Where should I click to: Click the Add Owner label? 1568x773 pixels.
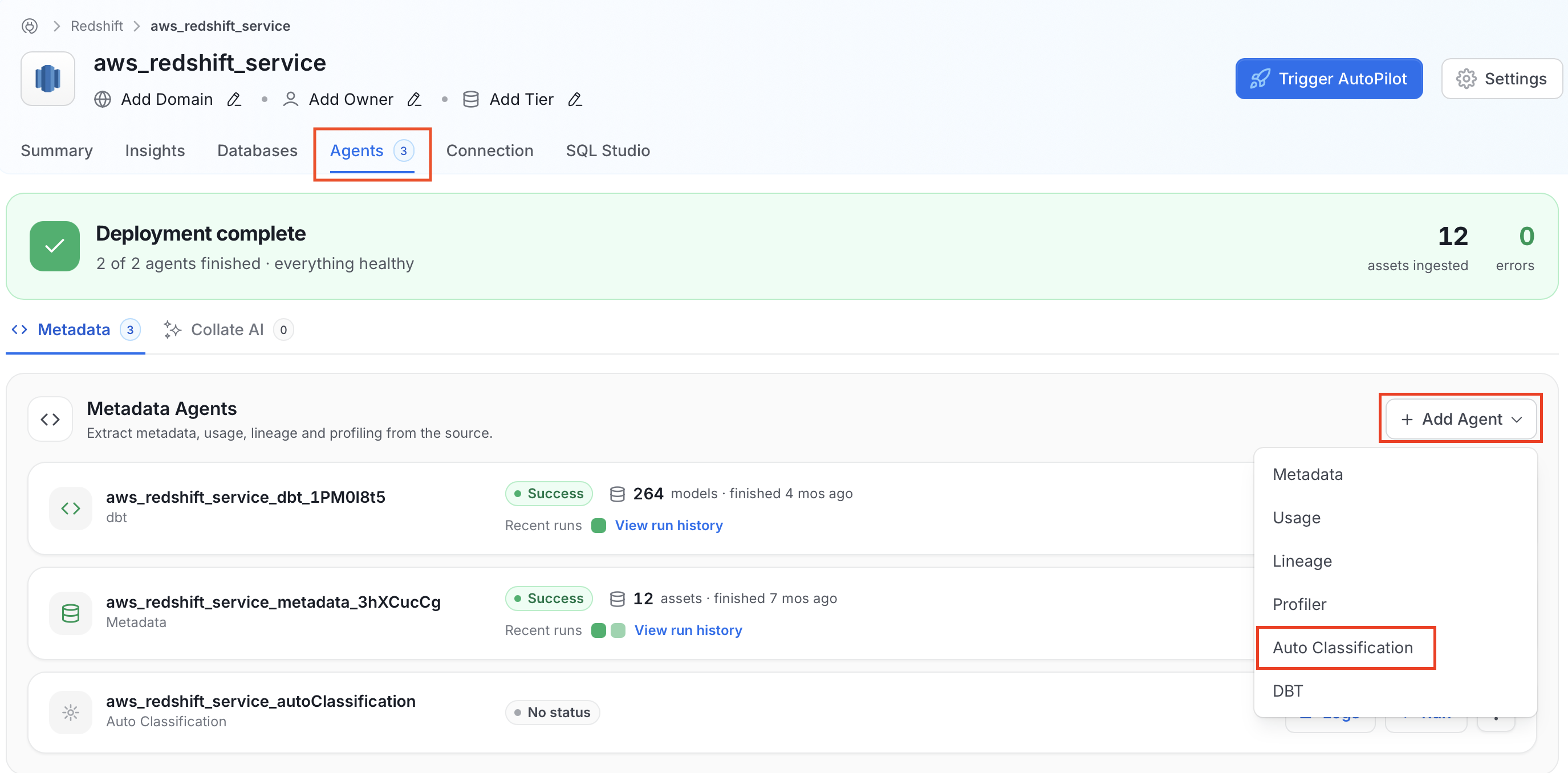(351, 99)
